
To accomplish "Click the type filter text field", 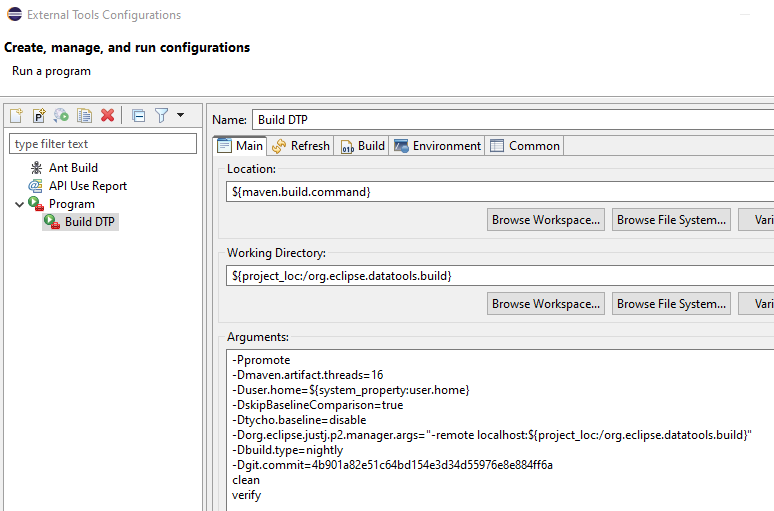I will pyautogui.click(x=103, y=144).
